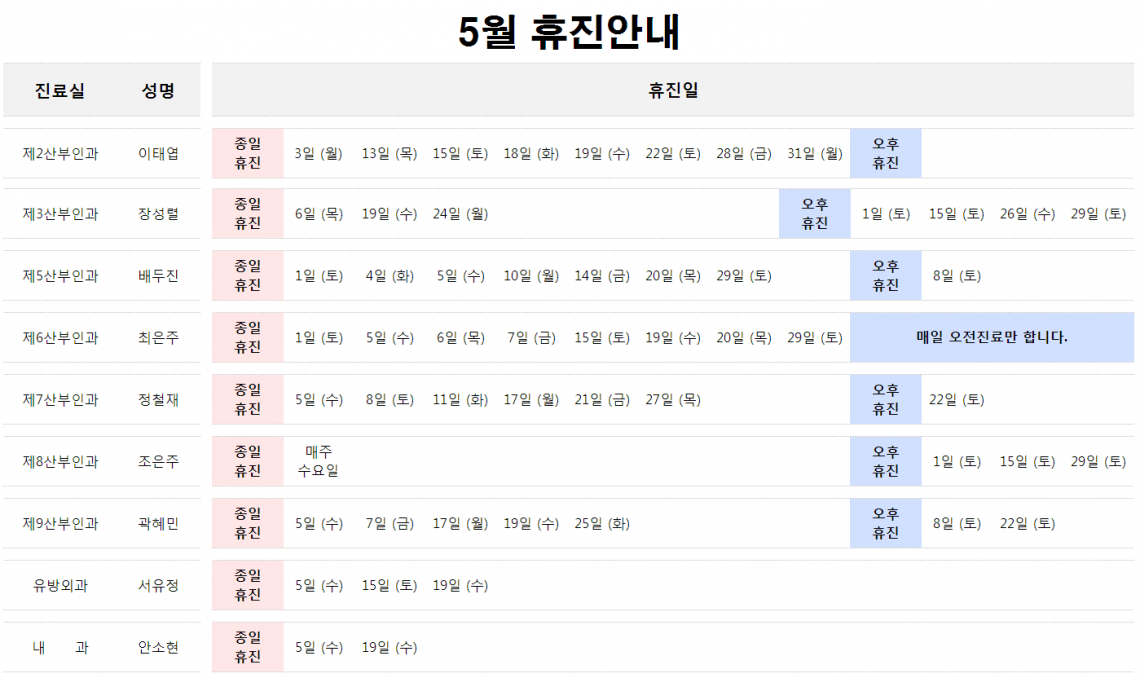Select the 유방외과 department label

click(60, 586)
